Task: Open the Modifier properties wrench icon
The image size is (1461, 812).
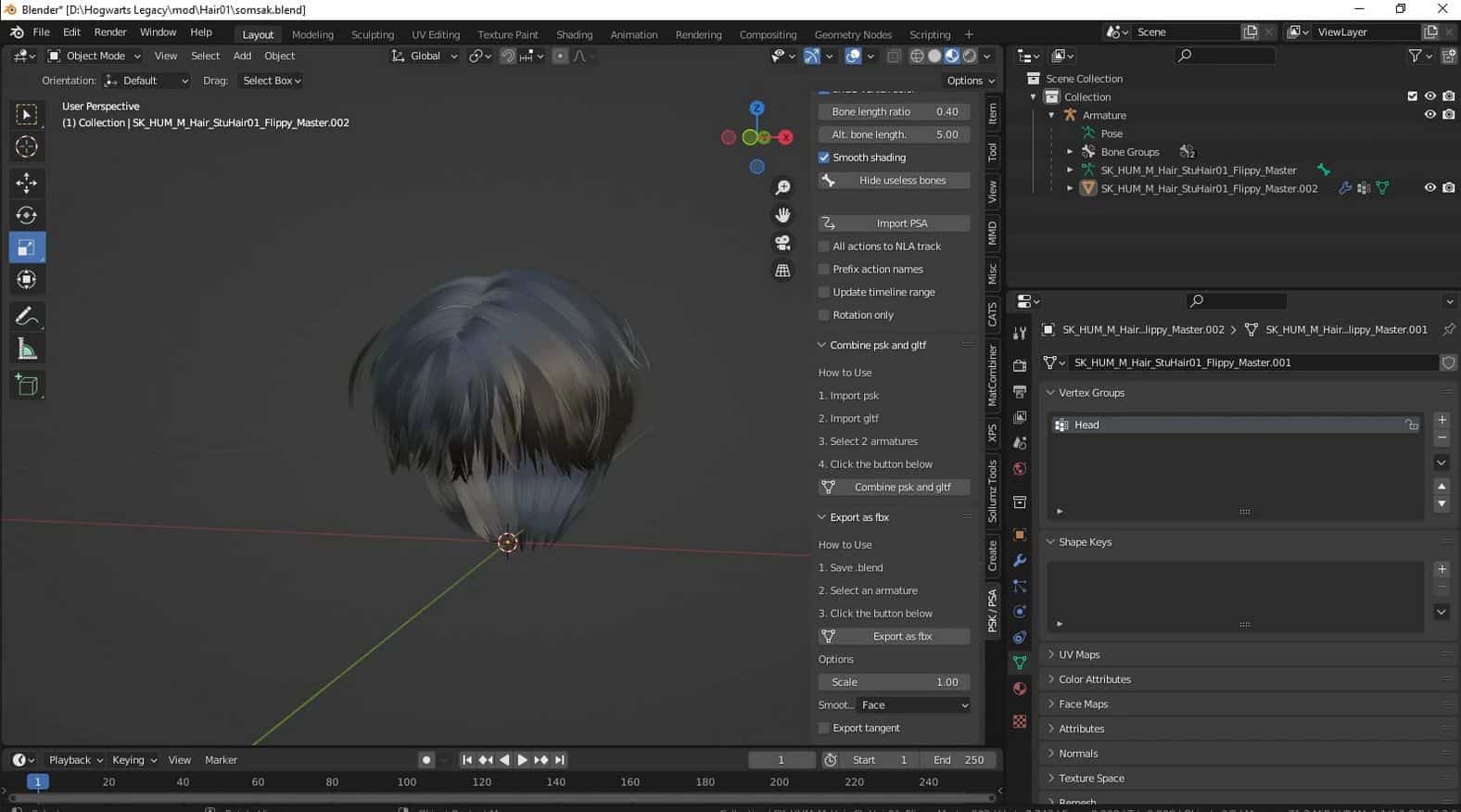Action: 1020,561
